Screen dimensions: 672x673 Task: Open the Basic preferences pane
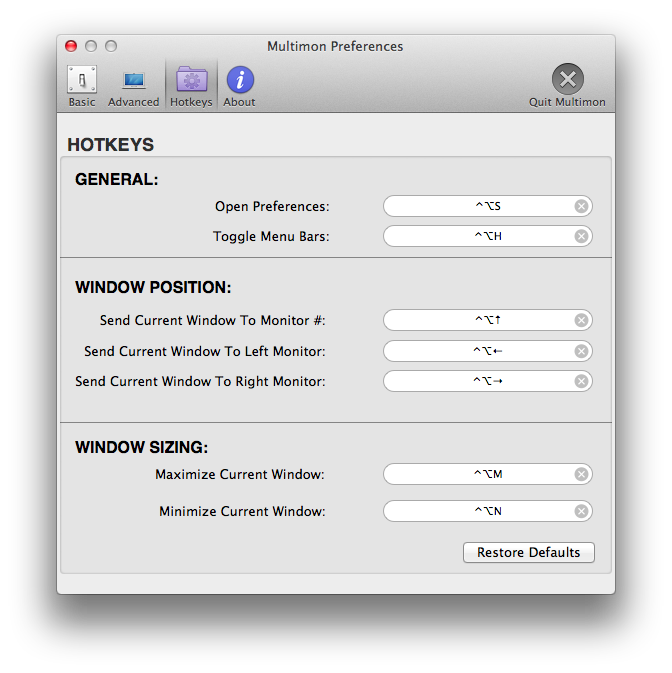82,86
